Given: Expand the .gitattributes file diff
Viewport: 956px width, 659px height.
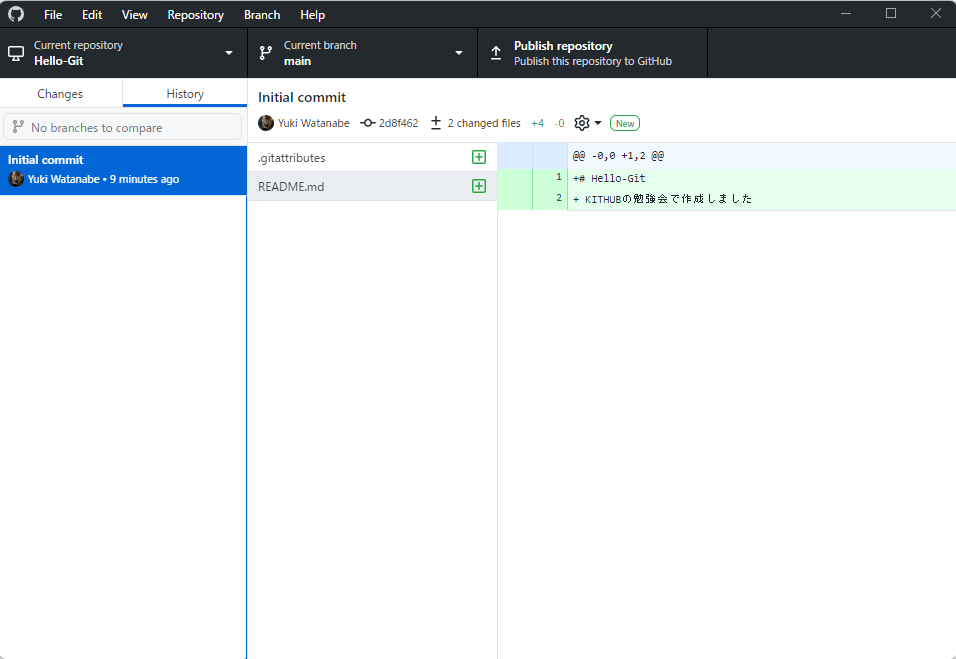Looking at the screenshot, I should pos(479,157).
